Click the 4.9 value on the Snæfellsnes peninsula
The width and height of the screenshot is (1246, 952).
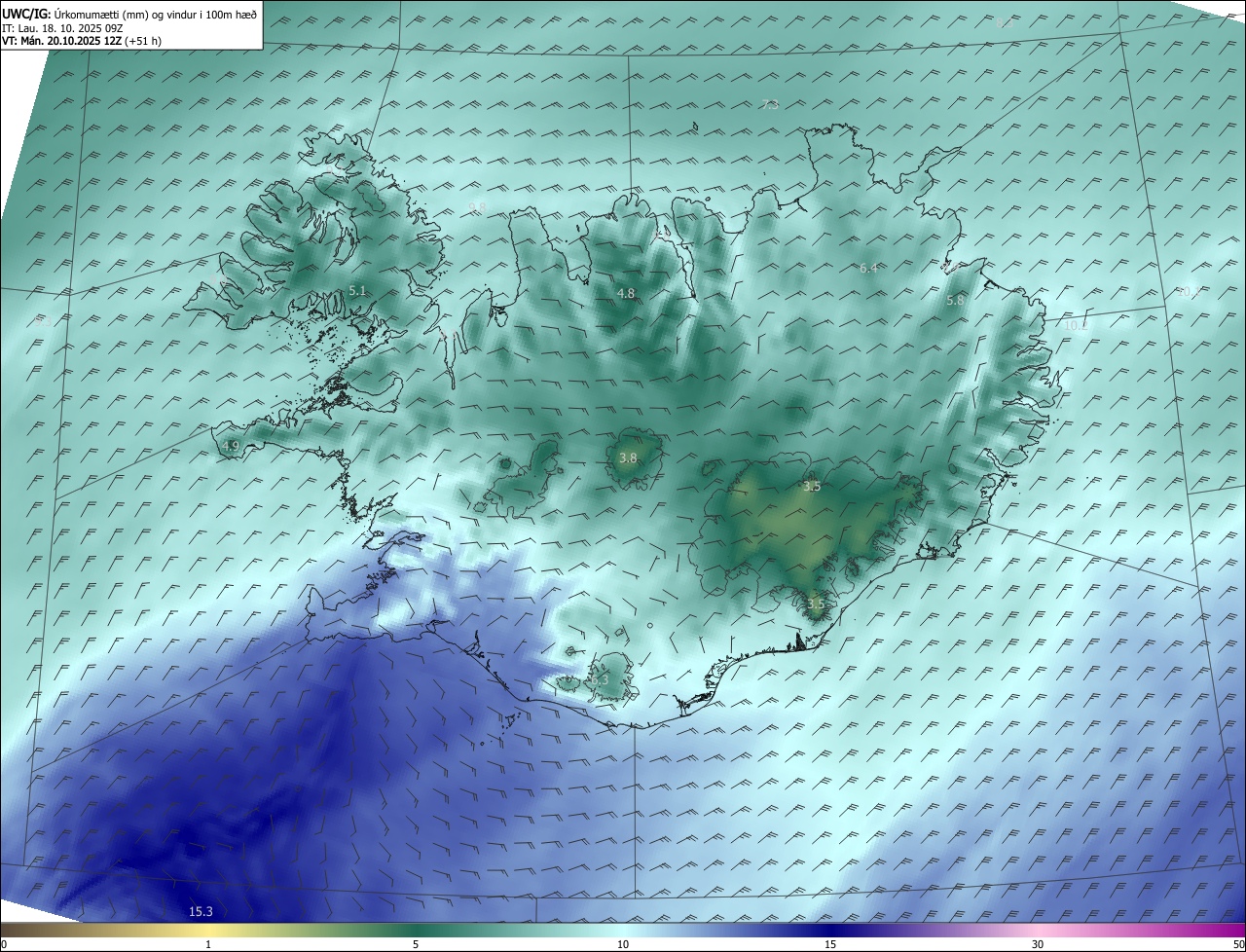[x=231, y=446]
